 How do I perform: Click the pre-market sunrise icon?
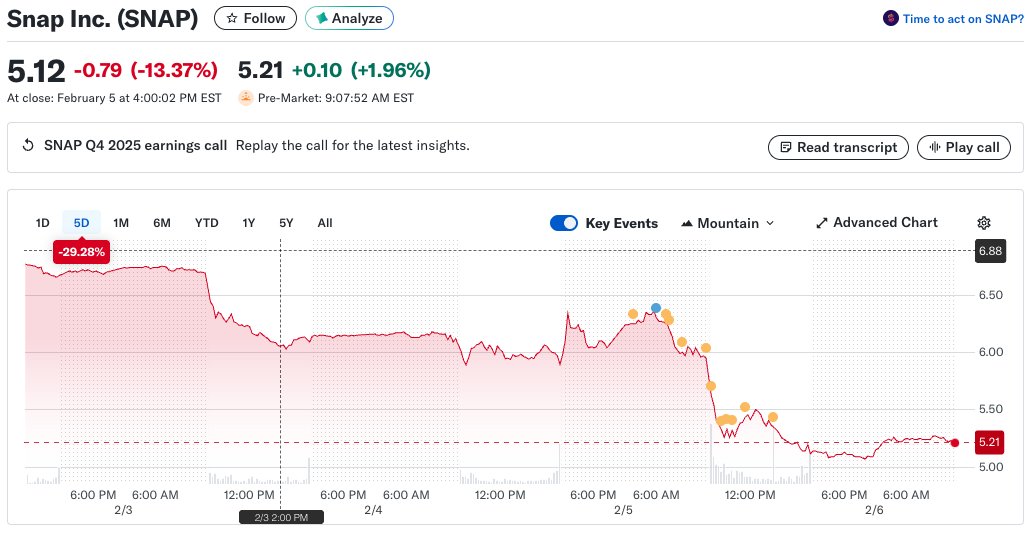pos(246,98)
